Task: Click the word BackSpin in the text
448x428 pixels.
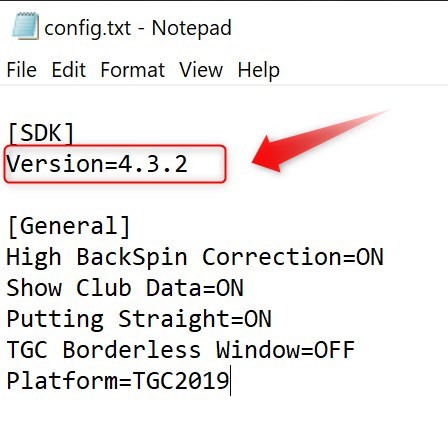Action: click(132, 258)
